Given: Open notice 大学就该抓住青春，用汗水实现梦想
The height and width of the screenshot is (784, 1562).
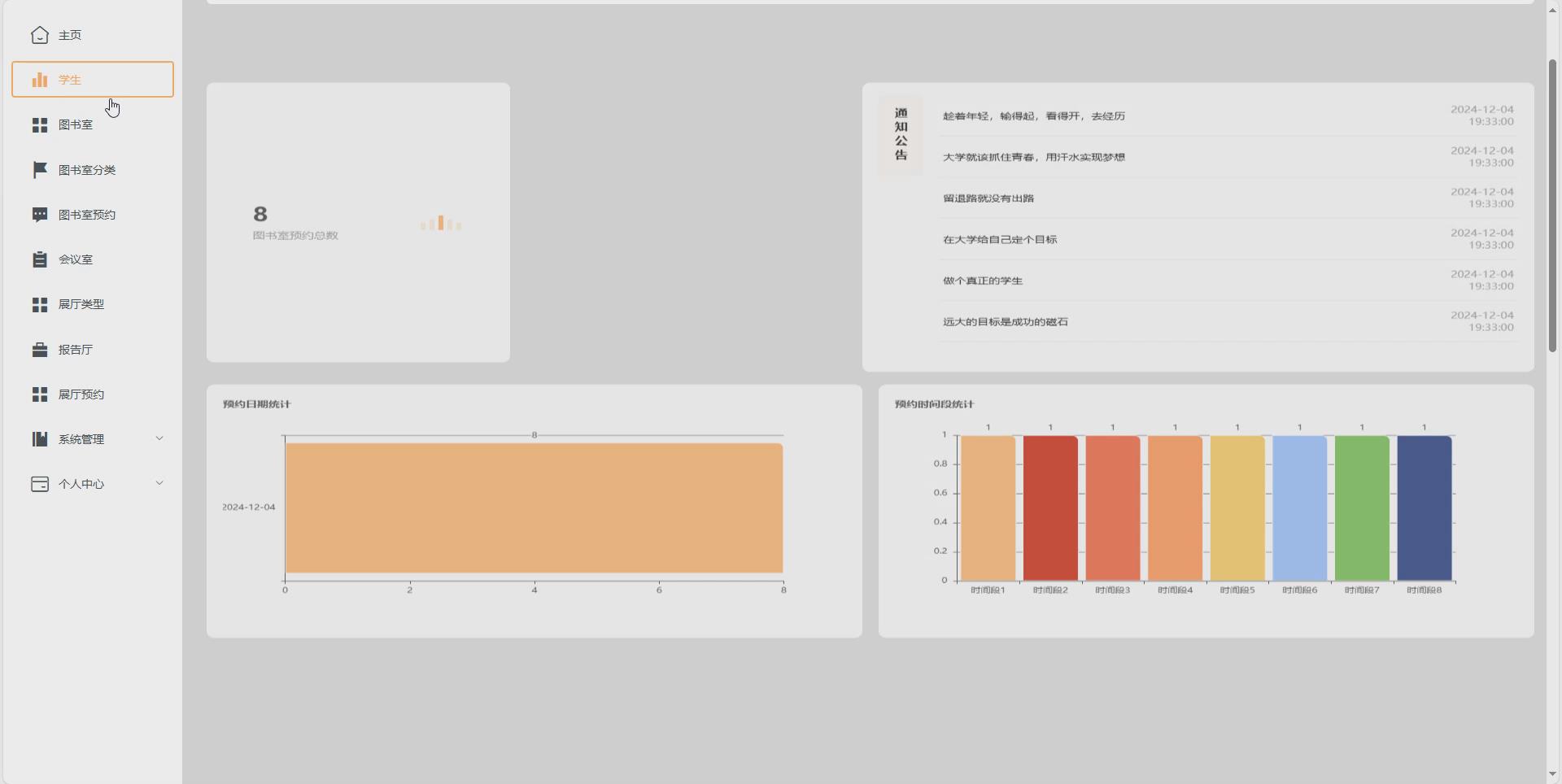Looking at the screenshot, I should pyautogui.click(x=1034, y=157).
